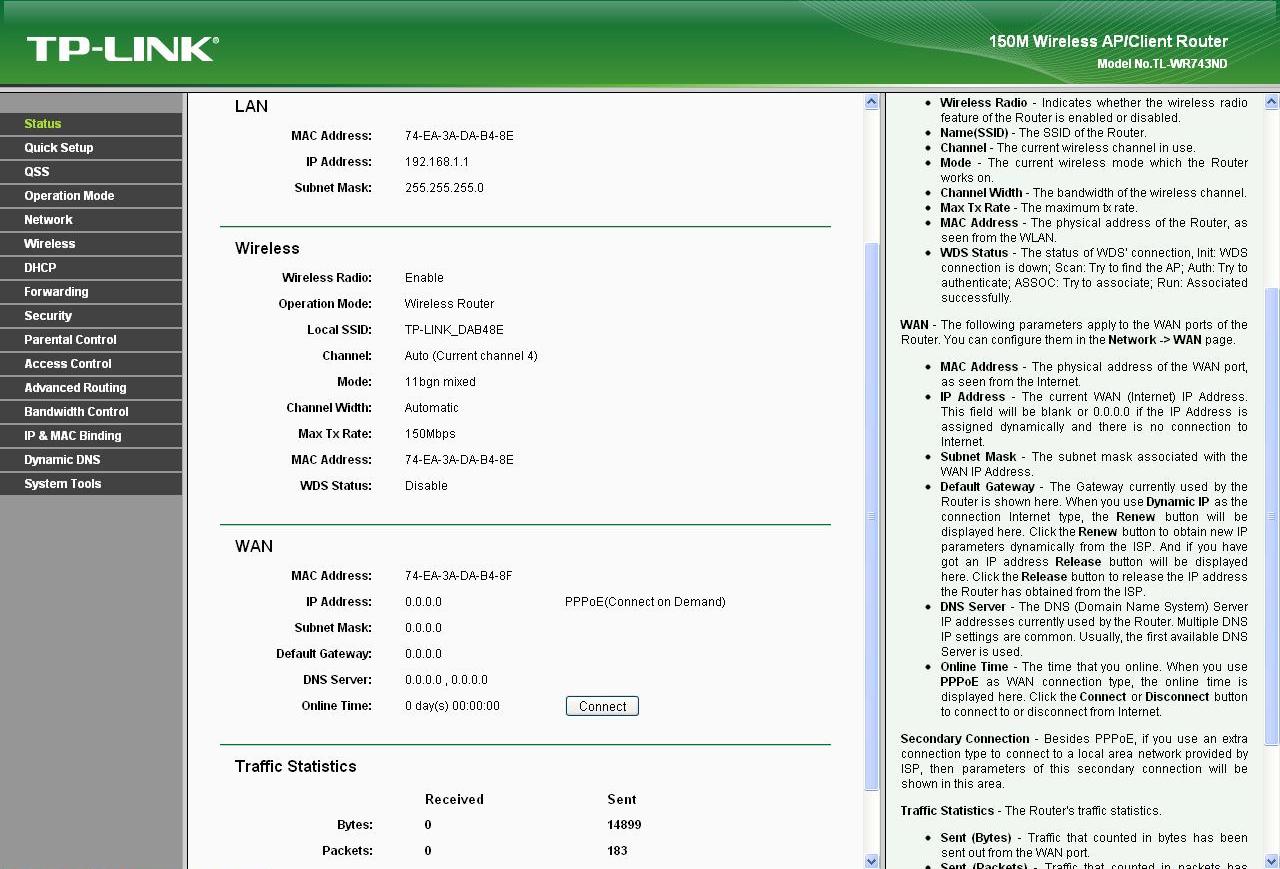
Task: Click the Traffic Statistics heading
Action: coord(295,767)
